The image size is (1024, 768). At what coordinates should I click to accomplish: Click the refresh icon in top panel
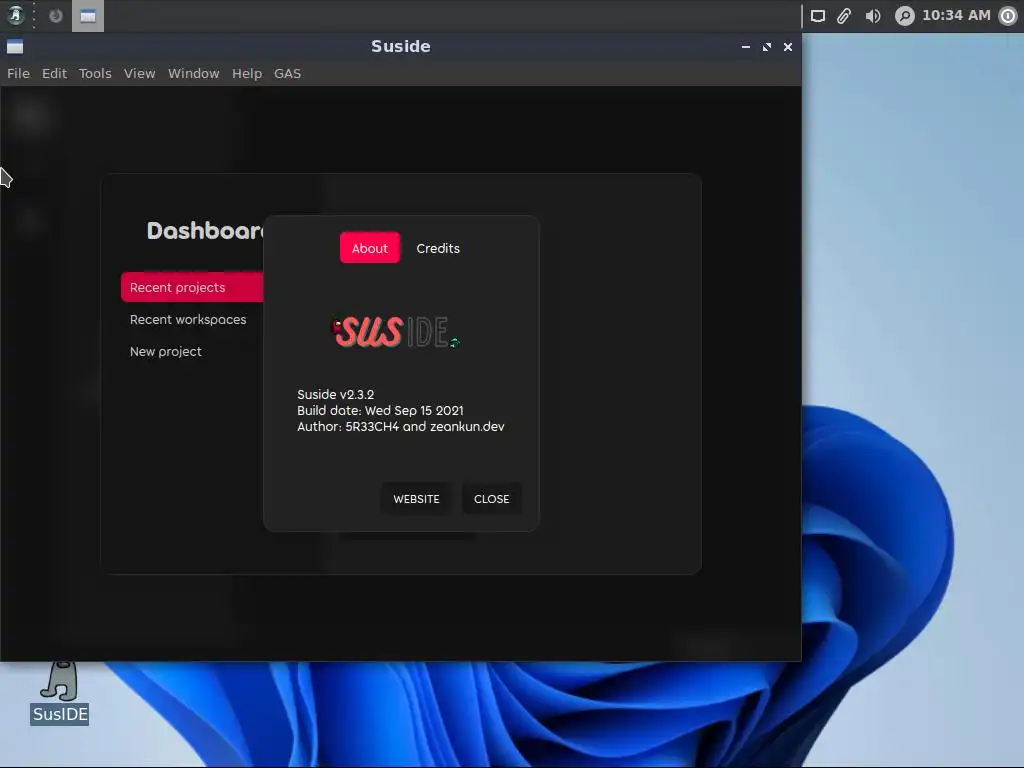click(x=56, y=16)
